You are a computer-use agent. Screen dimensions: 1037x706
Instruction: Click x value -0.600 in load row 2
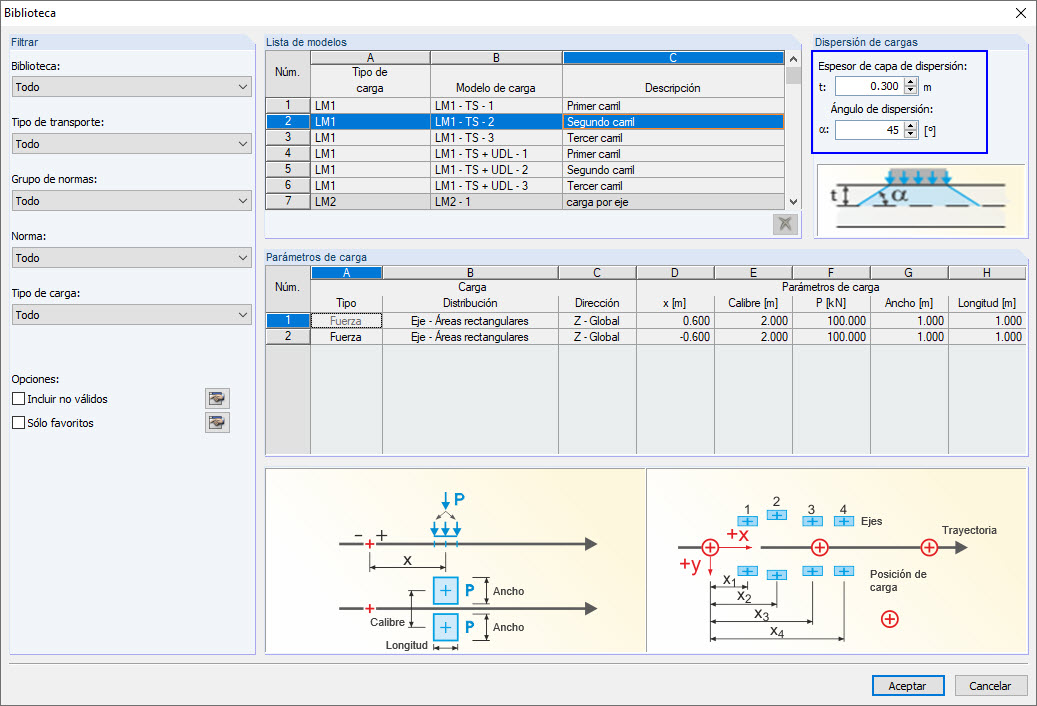[x=675, y=336]
